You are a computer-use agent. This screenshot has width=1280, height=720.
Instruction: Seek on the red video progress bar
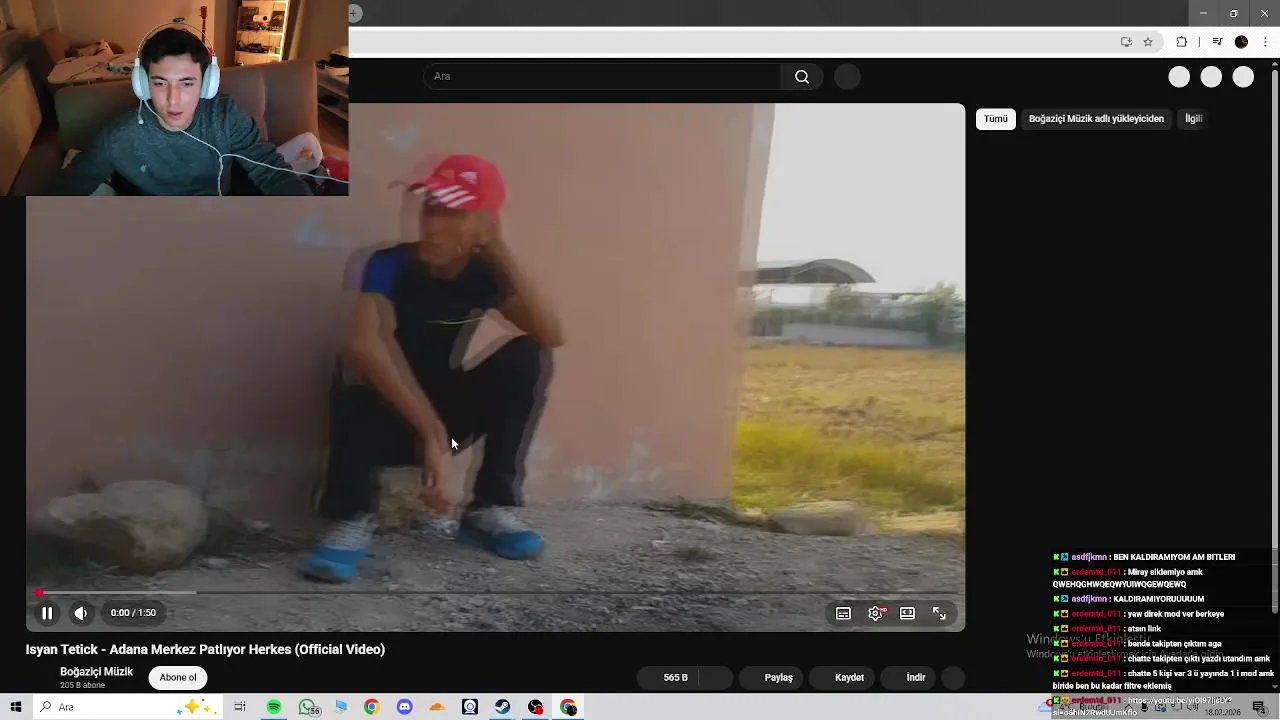(x=495, y=593)
